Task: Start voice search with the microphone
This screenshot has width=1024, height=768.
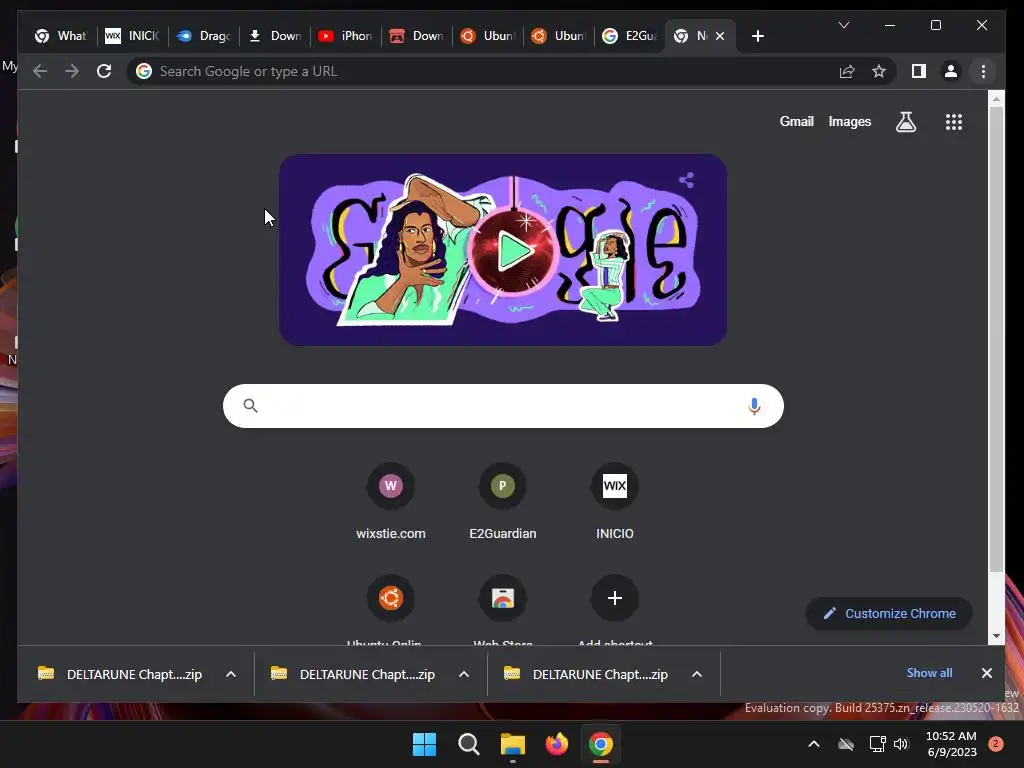Action: click(x=754, y=406)
